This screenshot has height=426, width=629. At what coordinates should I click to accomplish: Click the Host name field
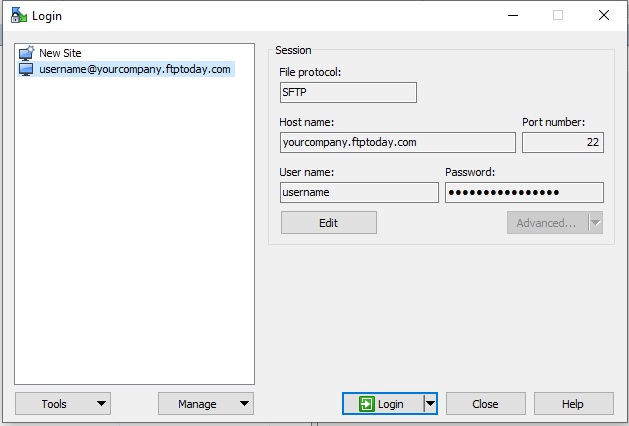point(398,142)
